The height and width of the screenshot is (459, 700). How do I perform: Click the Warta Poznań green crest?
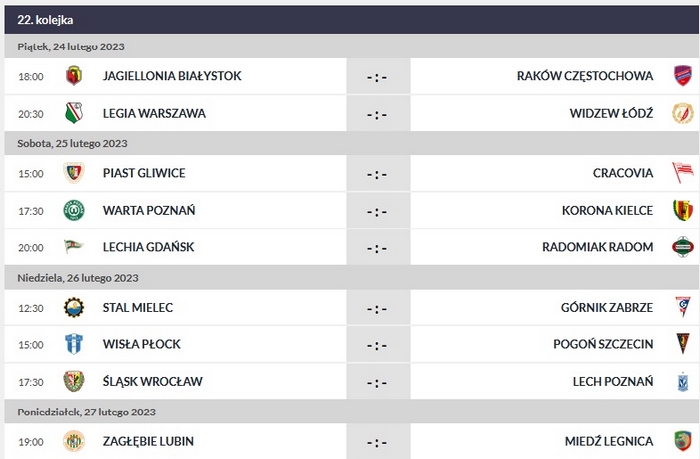73,210
